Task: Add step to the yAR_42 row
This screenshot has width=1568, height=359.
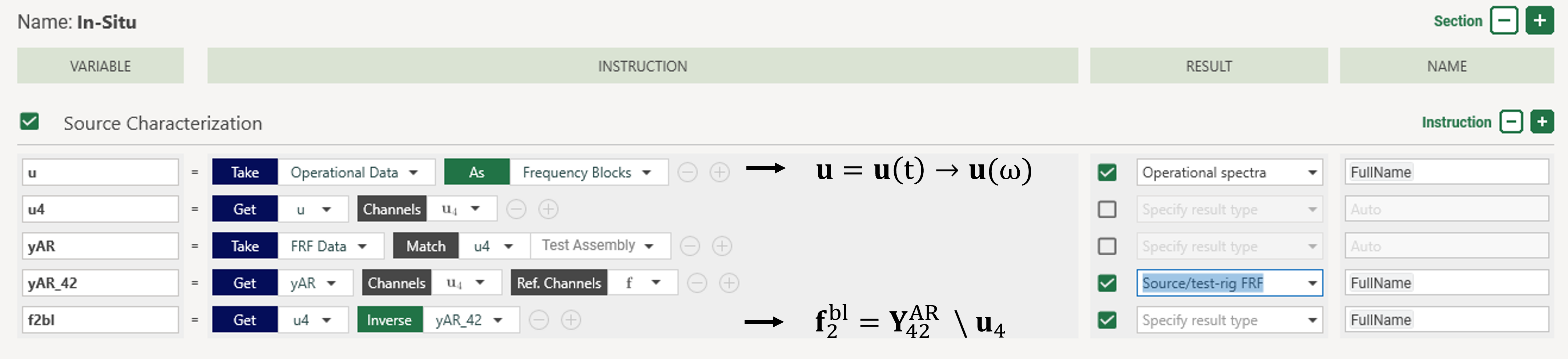Action: coord(729,283)
